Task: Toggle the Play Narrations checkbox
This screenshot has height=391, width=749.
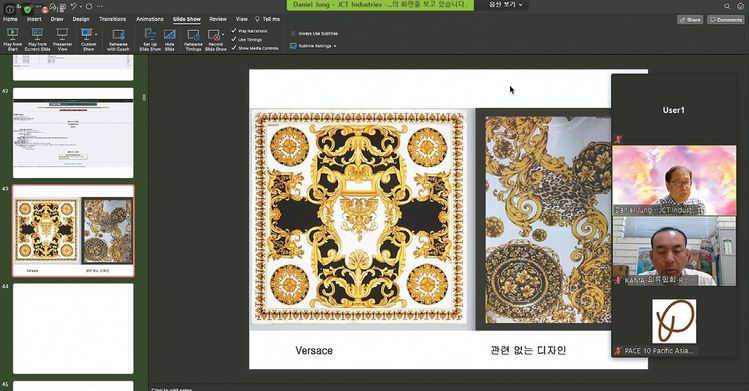Action: (x=234, y=31)
